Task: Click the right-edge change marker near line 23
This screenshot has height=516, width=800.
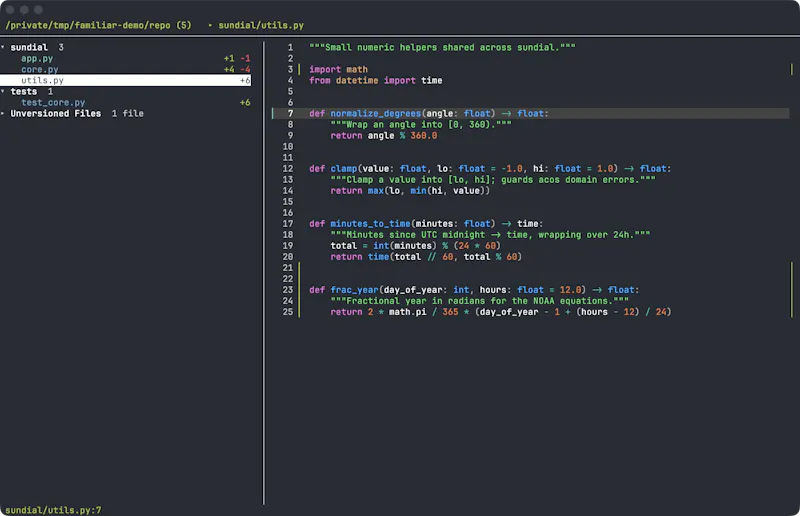Action: [792, 290]
